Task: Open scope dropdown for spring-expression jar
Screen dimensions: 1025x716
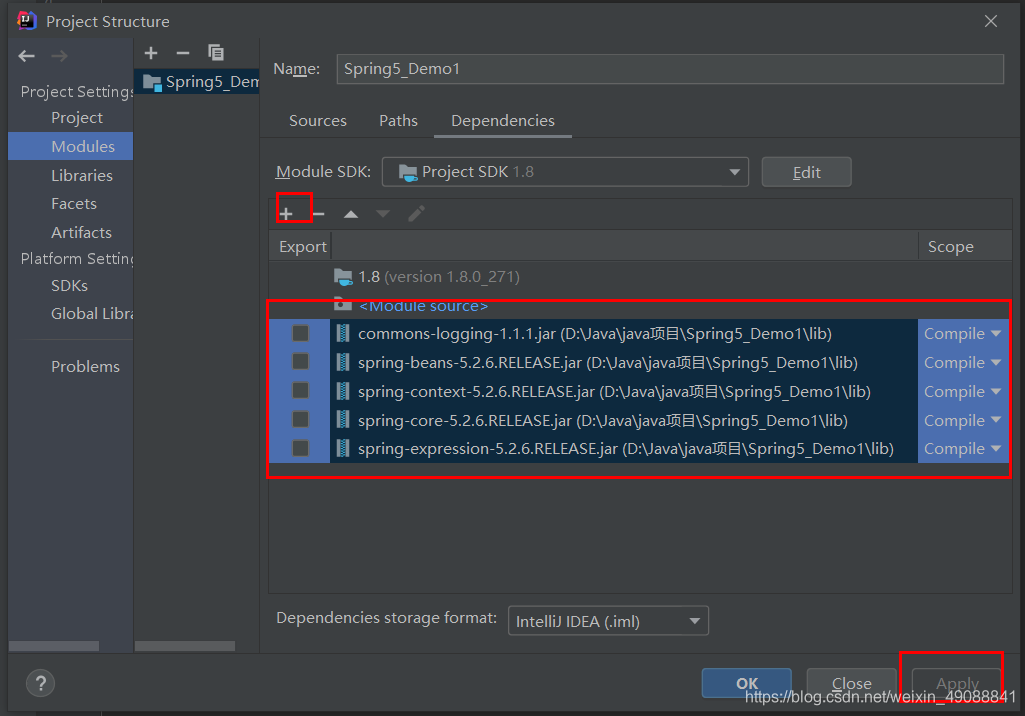Action: click(963, 449)
